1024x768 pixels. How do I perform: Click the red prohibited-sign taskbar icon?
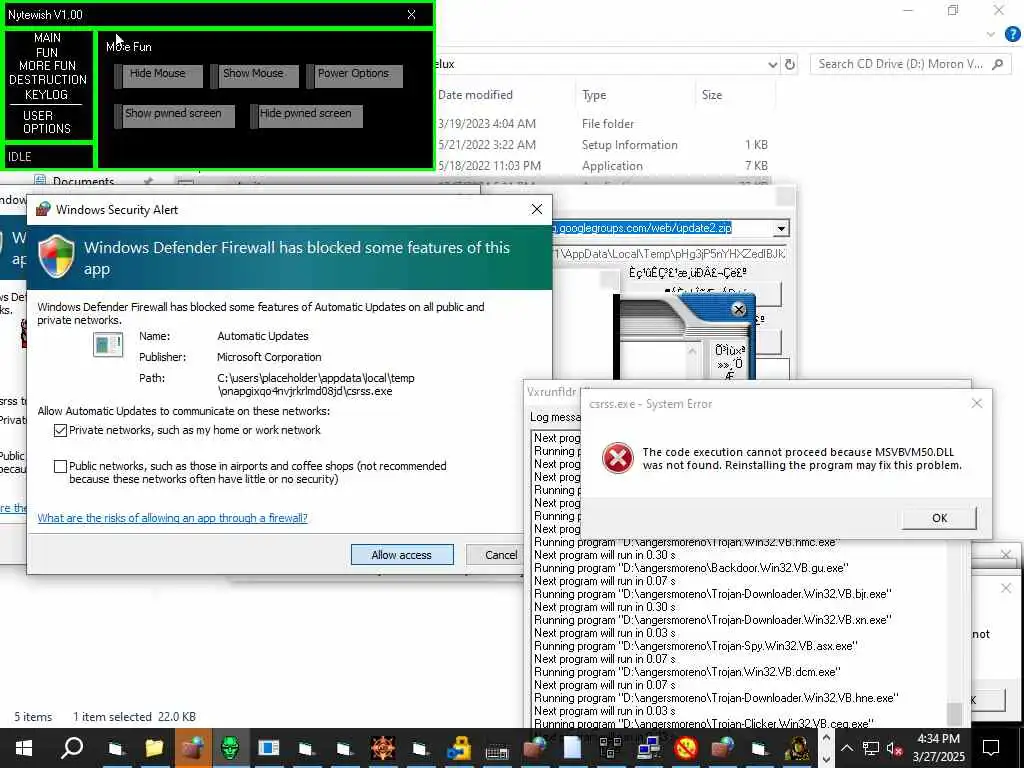click(686, 748)
